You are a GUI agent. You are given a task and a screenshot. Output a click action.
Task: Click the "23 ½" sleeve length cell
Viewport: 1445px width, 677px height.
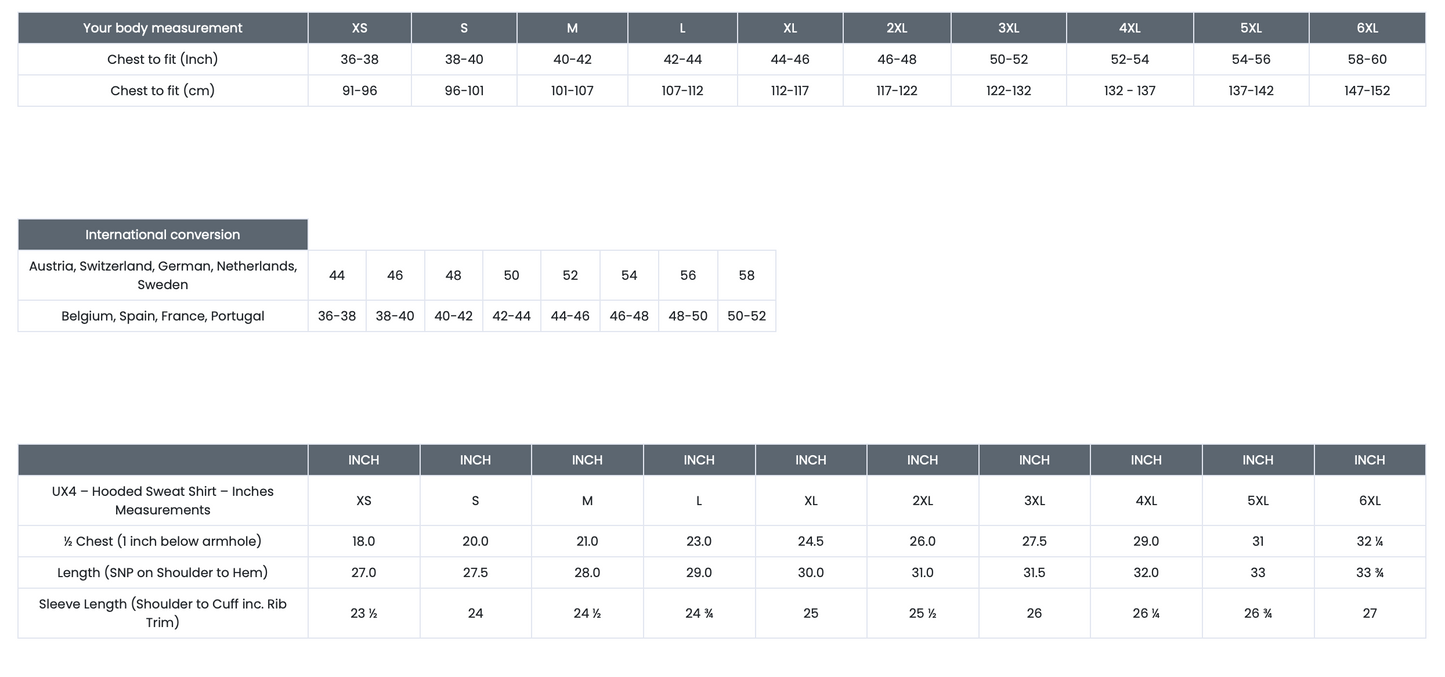(364, 613)
